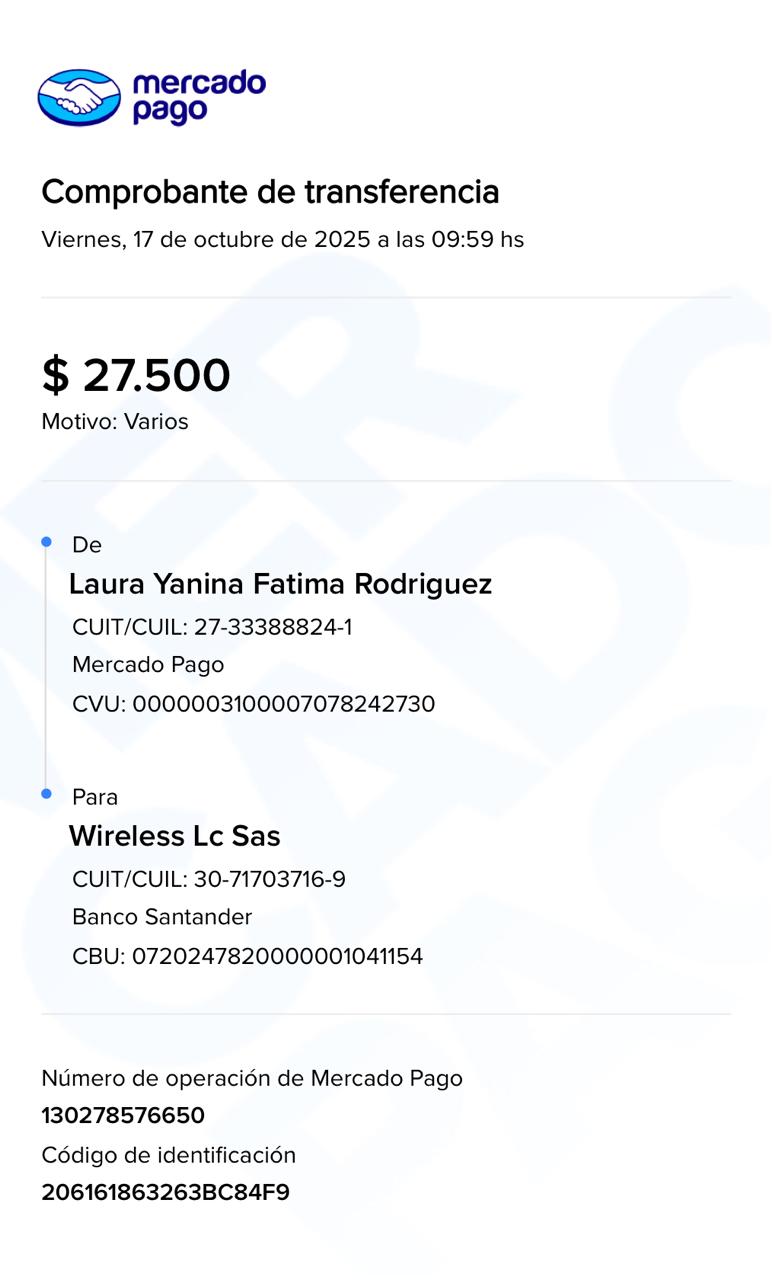Click the "Motivo: Varios" text
This screenshot has height=1280, width=772.
coord(115,422)
